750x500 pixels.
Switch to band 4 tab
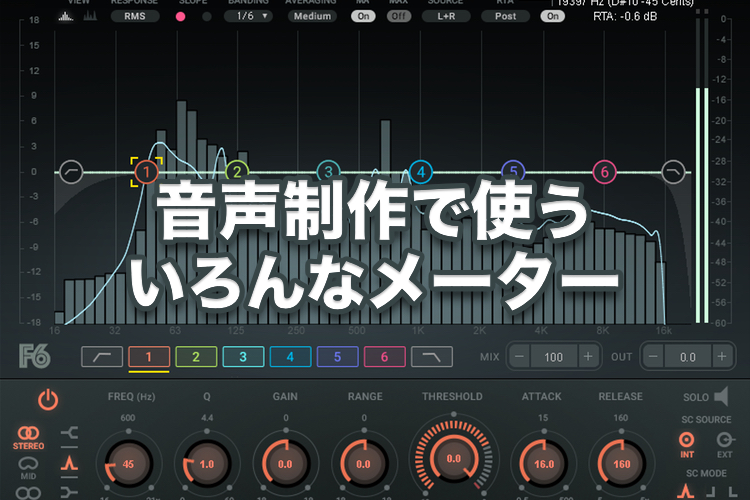(290, 357)
